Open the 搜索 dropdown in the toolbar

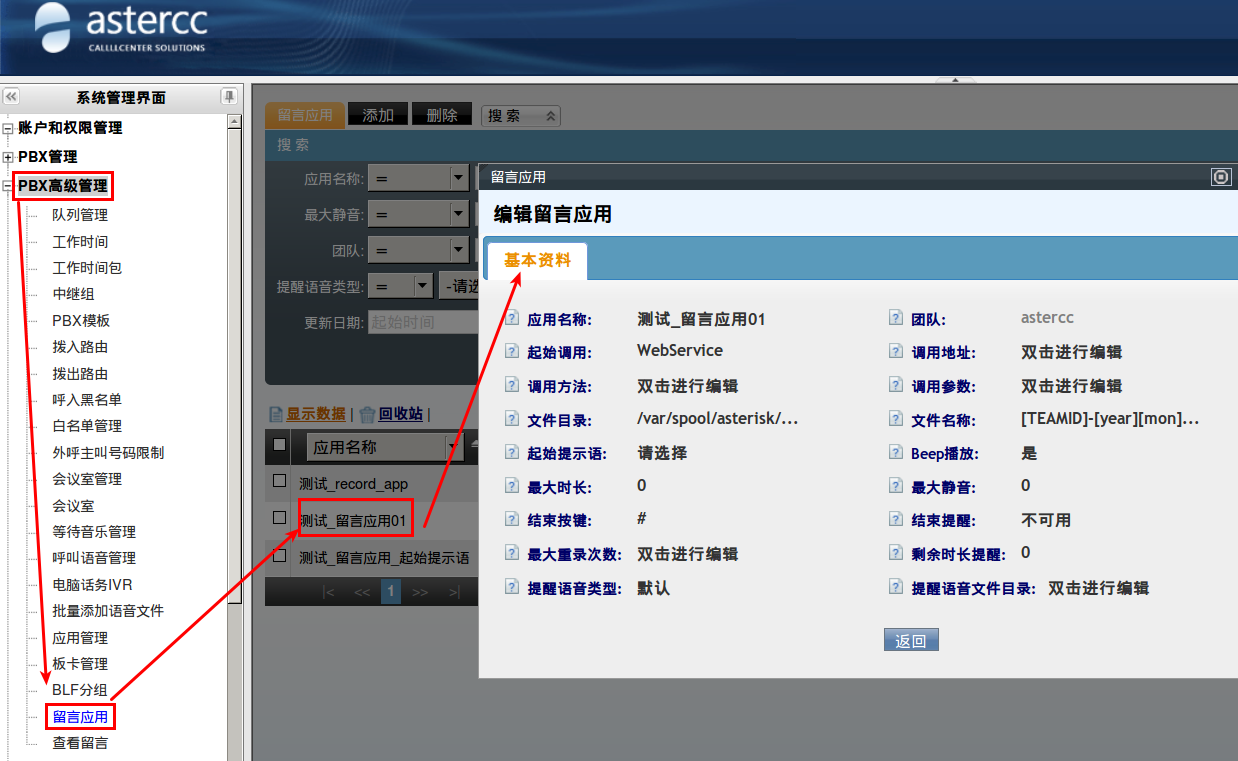520,116
